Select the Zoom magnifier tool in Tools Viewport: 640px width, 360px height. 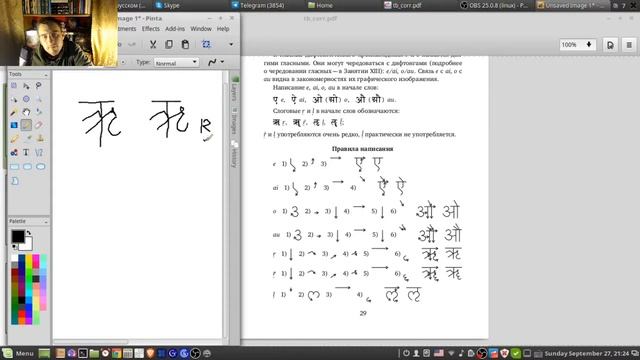[x=39, y=99]
